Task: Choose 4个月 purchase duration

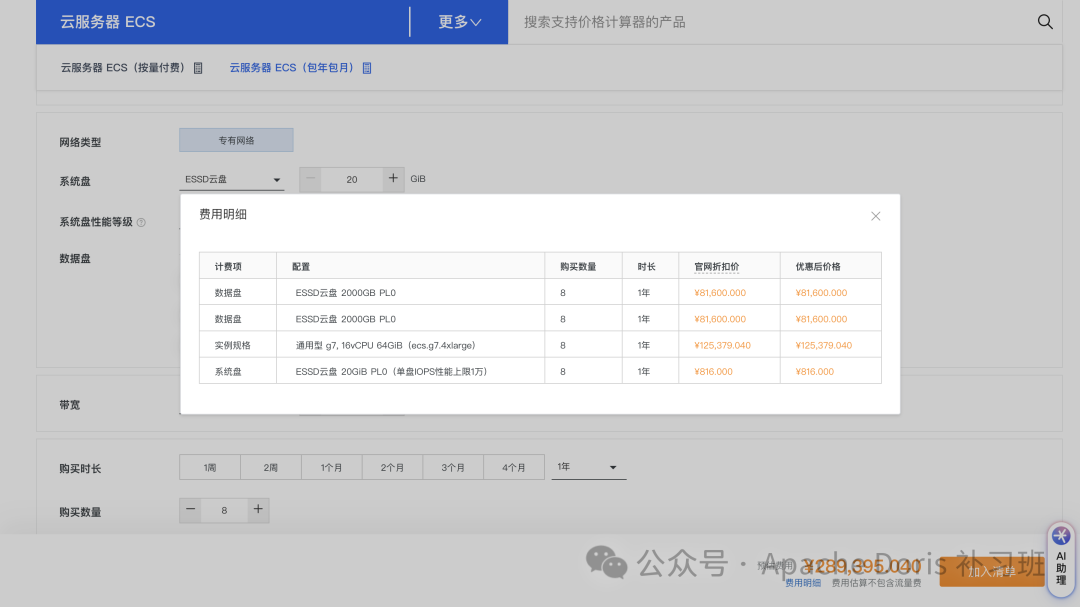Action: (x=514, y=467)
